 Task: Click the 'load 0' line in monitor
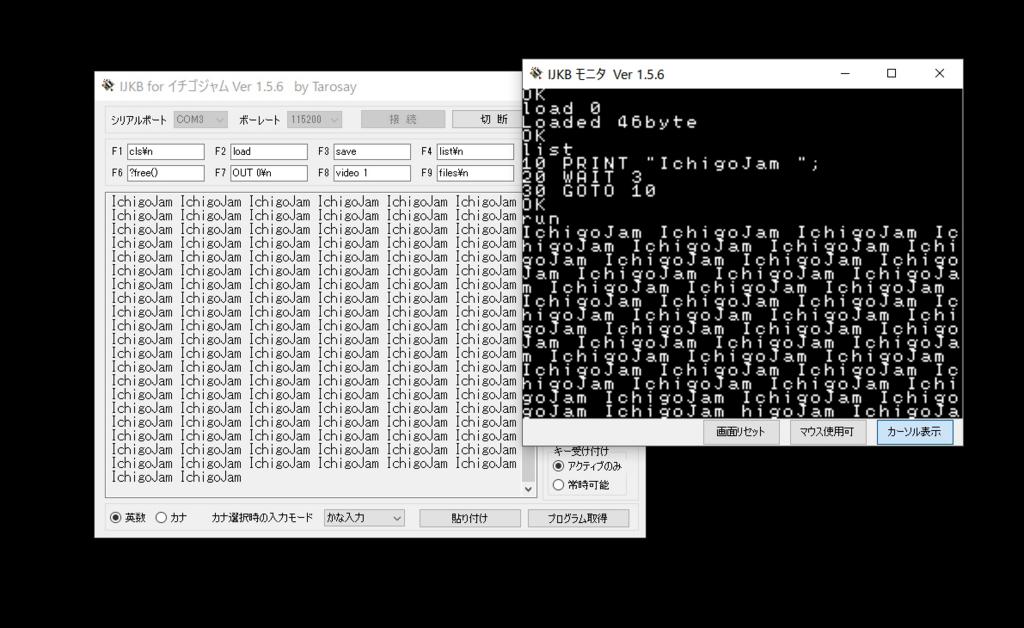click(x=562, y=108)
